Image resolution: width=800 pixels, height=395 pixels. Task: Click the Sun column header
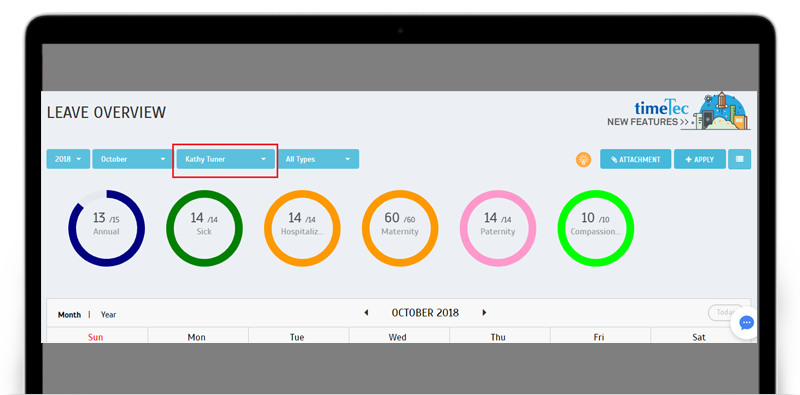pyautogui.click(x=95, y=337)
